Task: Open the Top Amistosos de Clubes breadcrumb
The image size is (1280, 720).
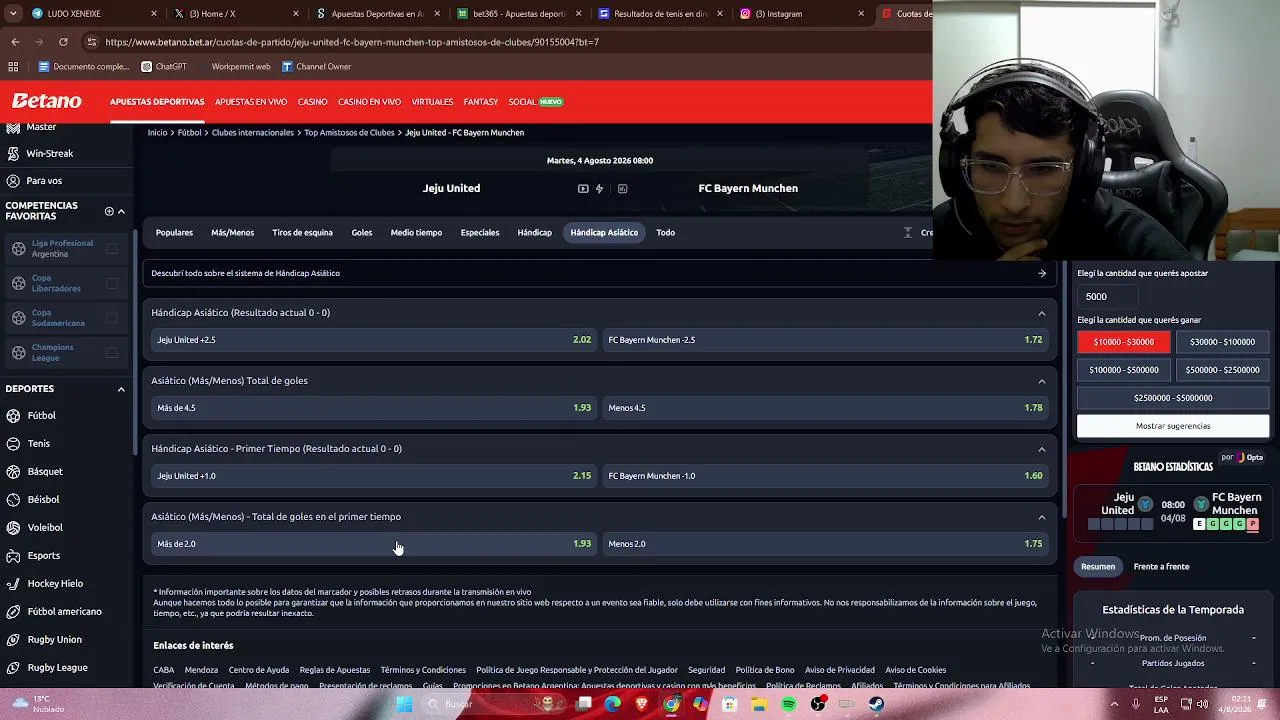Action: (349, 133)
